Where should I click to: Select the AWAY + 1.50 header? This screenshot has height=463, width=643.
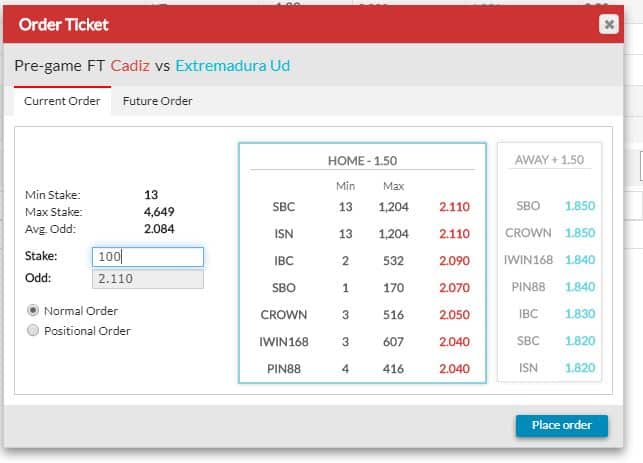[549, 160]
